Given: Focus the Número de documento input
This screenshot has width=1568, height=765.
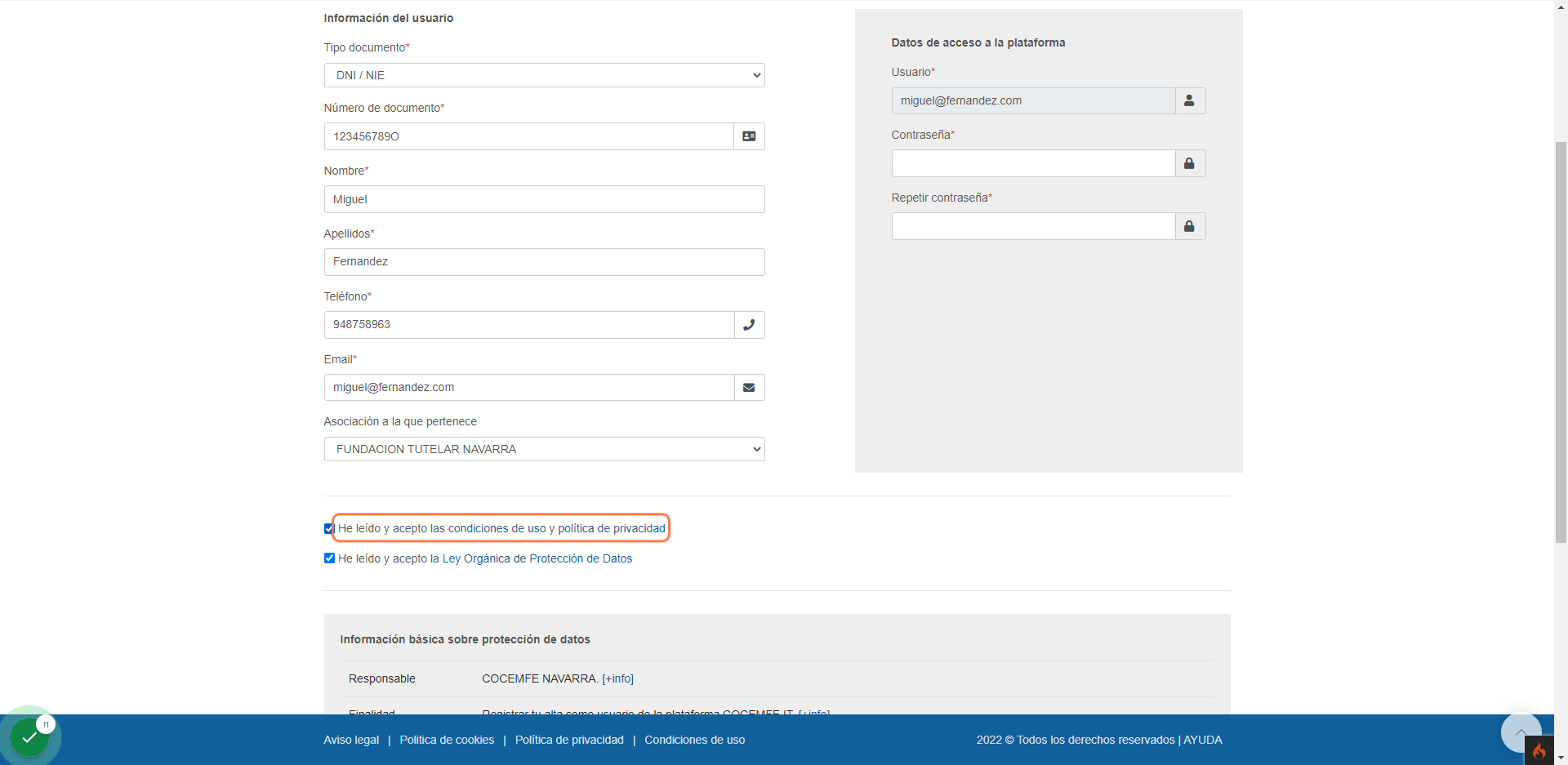Looking at the screenshot, I should (x=529, y=136).
